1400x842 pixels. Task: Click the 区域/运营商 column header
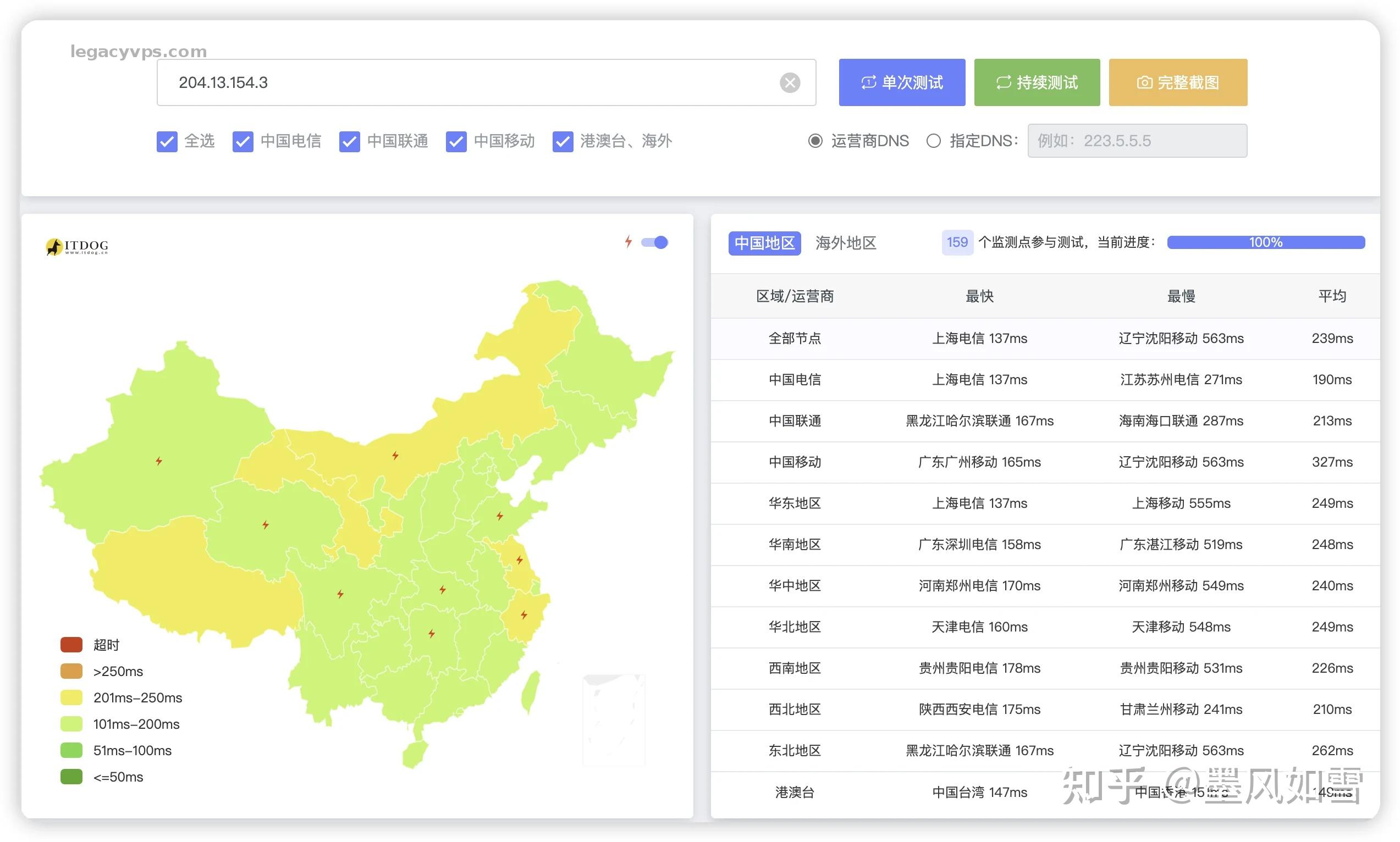(795, 296)
